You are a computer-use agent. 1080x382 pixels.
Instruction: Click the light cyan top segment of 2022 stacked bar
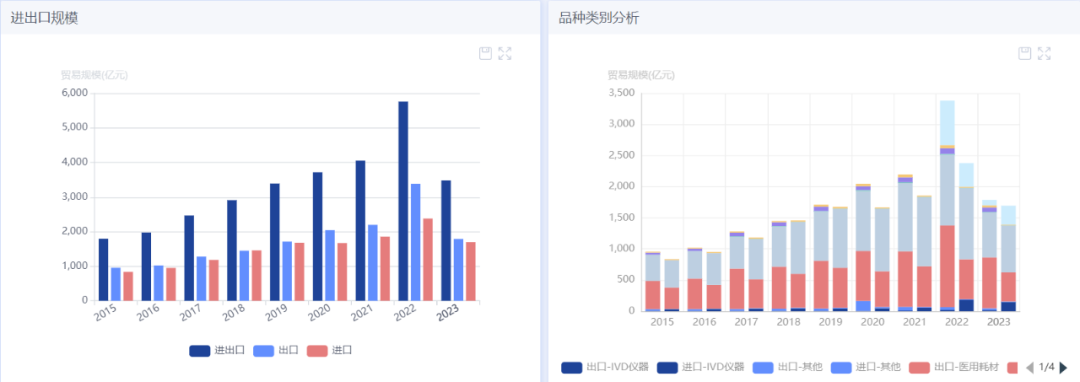pos(947,123)
